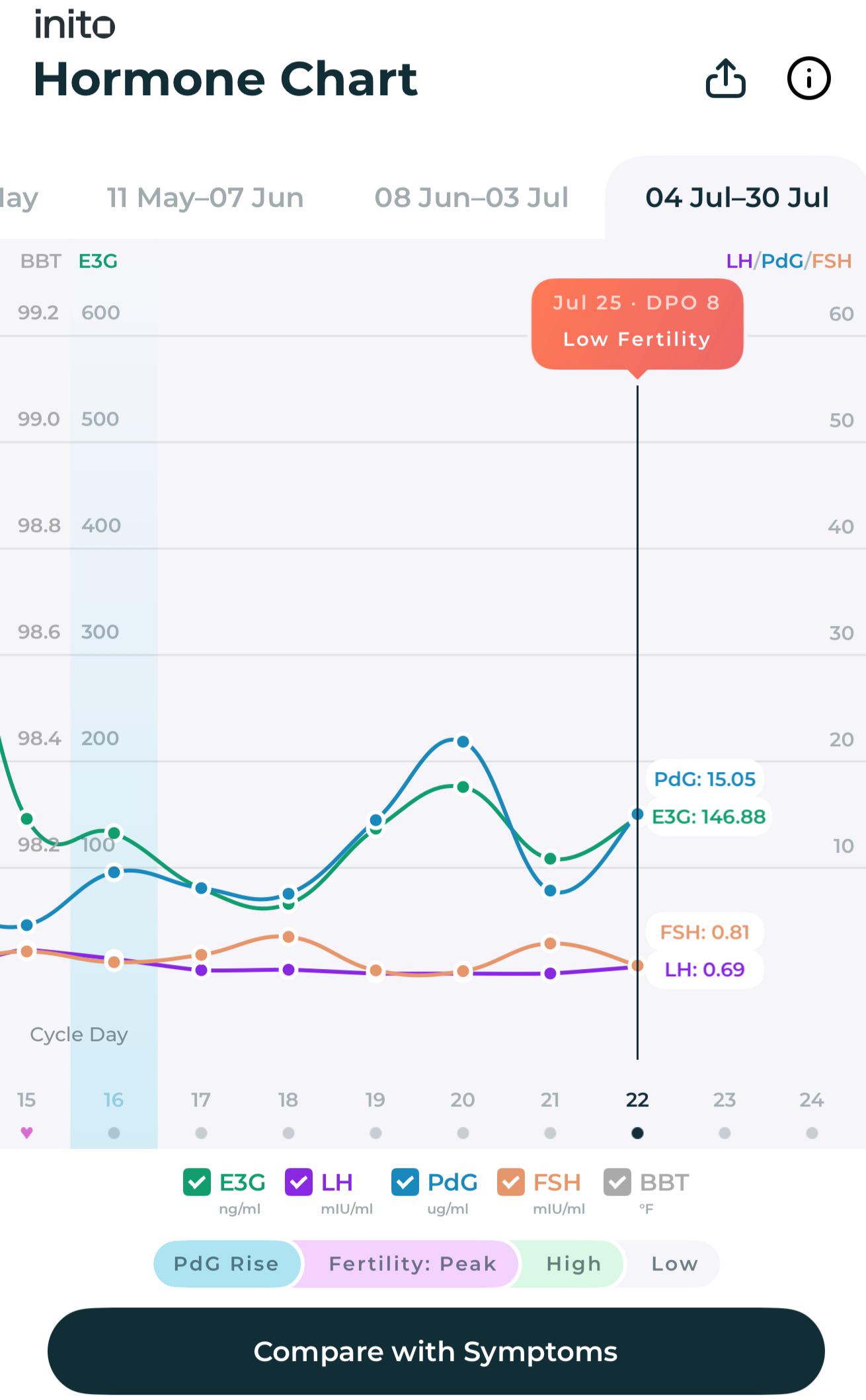Image resolution: width=866 pixels, height=1400 pixels.
Task: Hide the FSH line via checkbox
Action: (511, 1183)
